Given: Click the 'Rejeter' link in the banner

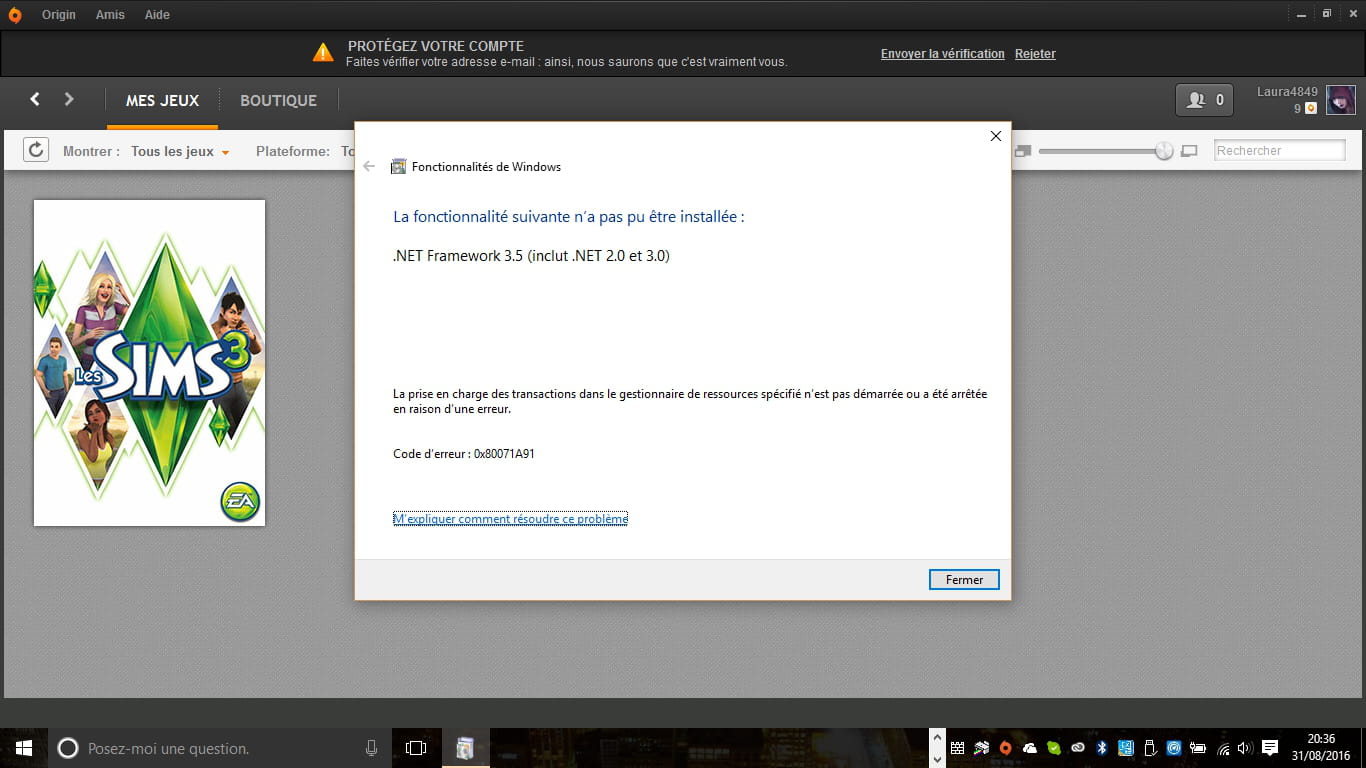Looking at the screenshot, I should point(1035,54).
